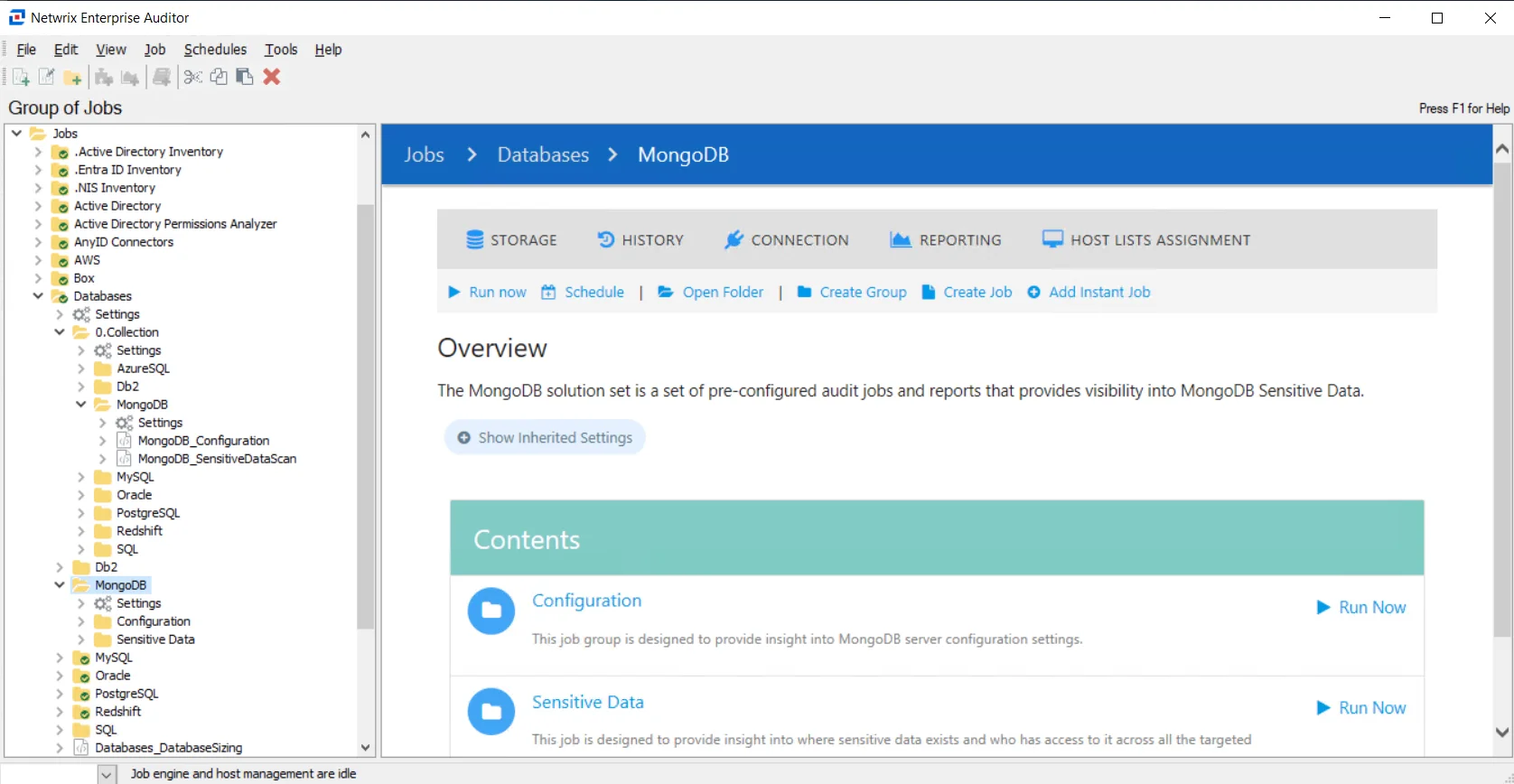Expand the AzureSQL tree node
Viewport: 1514px width, 784px height.
pyautogui.click(x=81, y=369)
